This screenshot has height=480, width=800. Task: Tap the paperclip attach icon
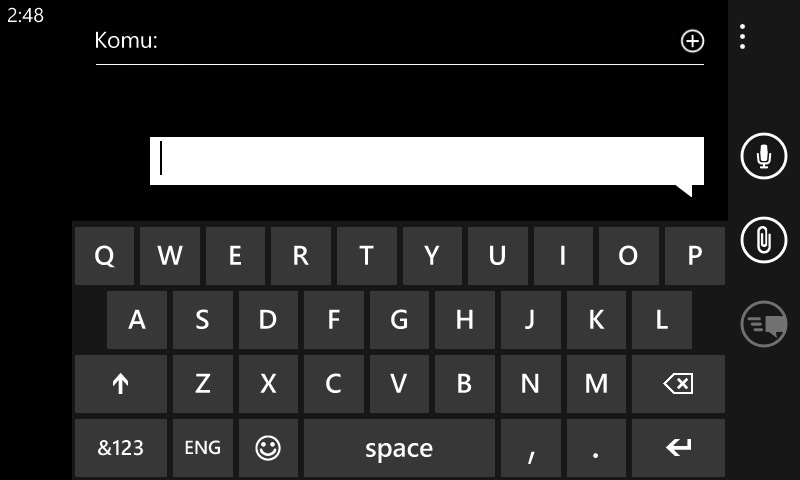point(763,240)
